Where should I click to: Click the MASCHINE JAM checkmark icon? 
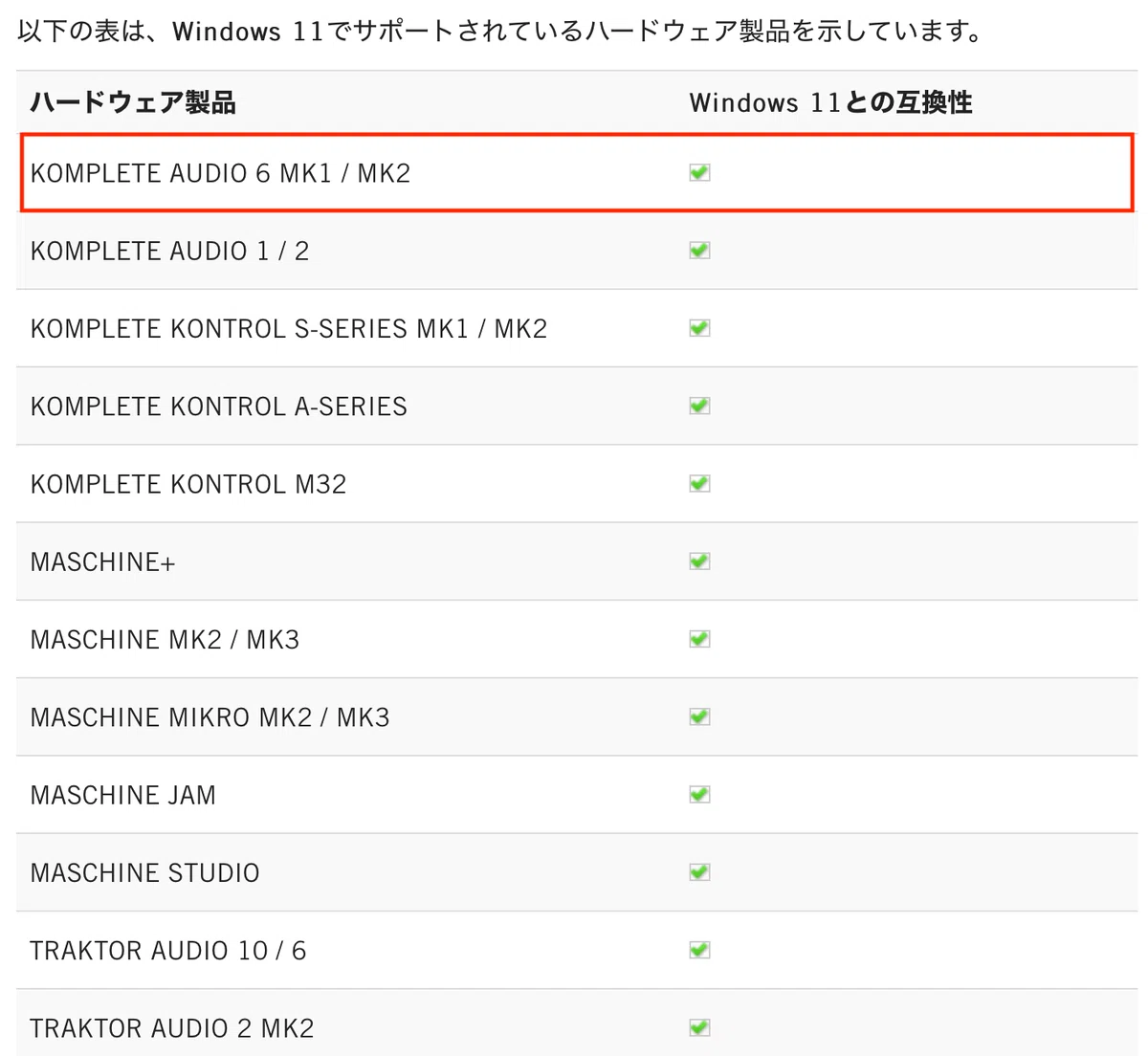coord(699,794)
